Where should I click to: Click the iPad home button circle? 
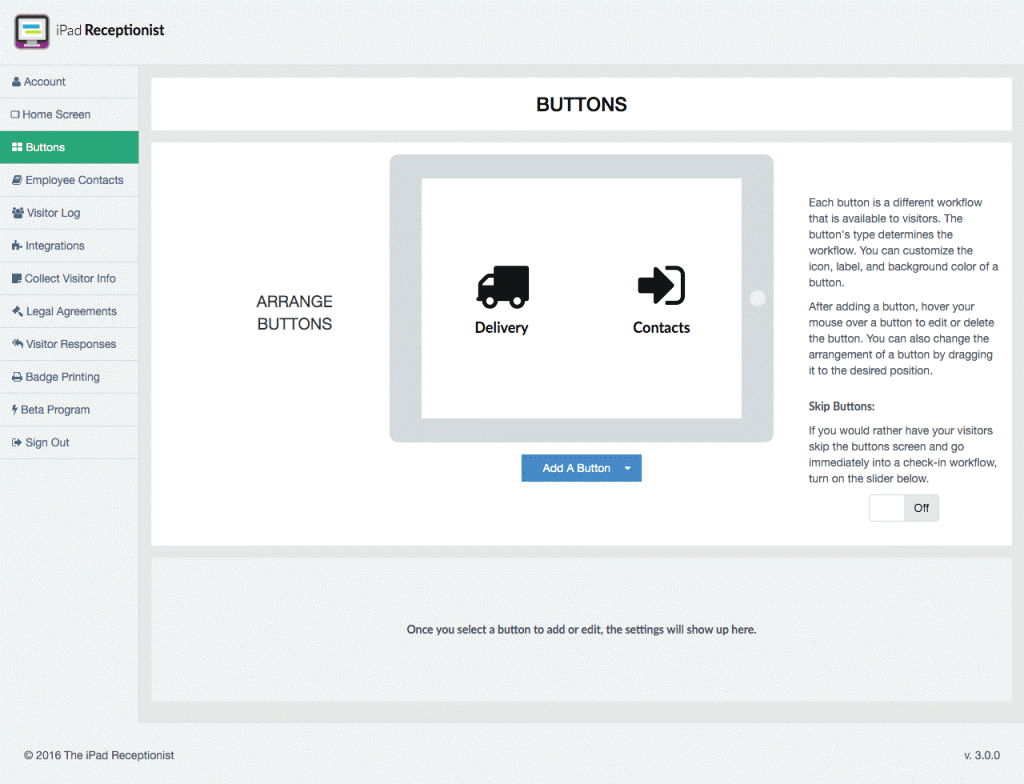758,299
